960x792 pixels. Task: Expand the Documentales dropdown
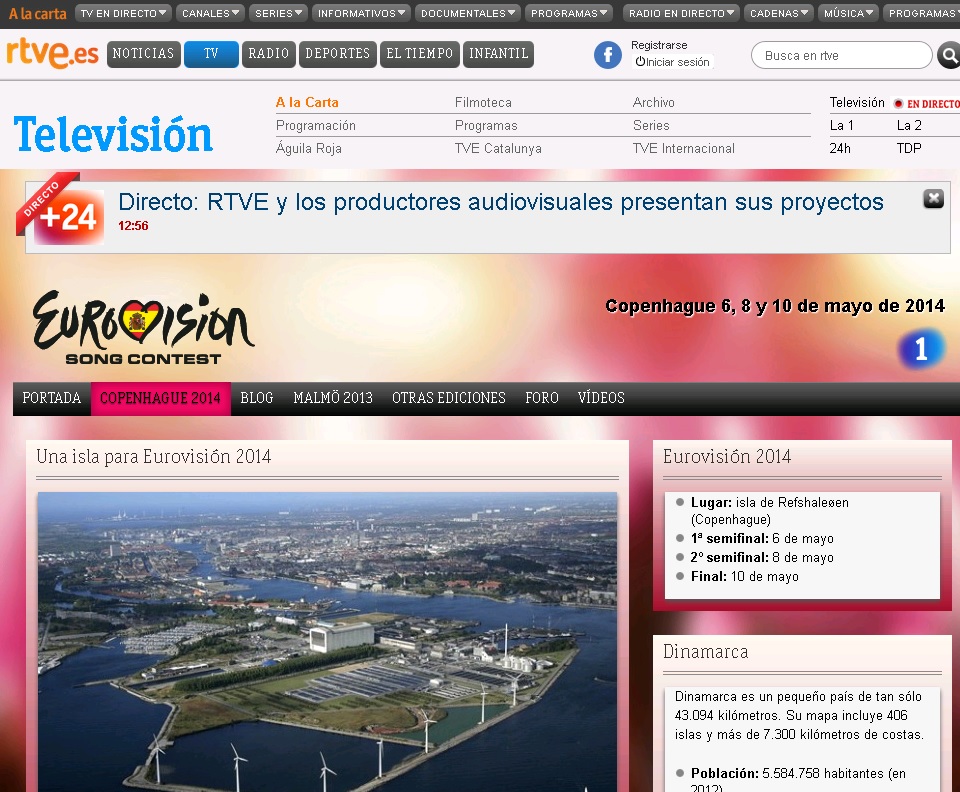click(x=467, y=13)
